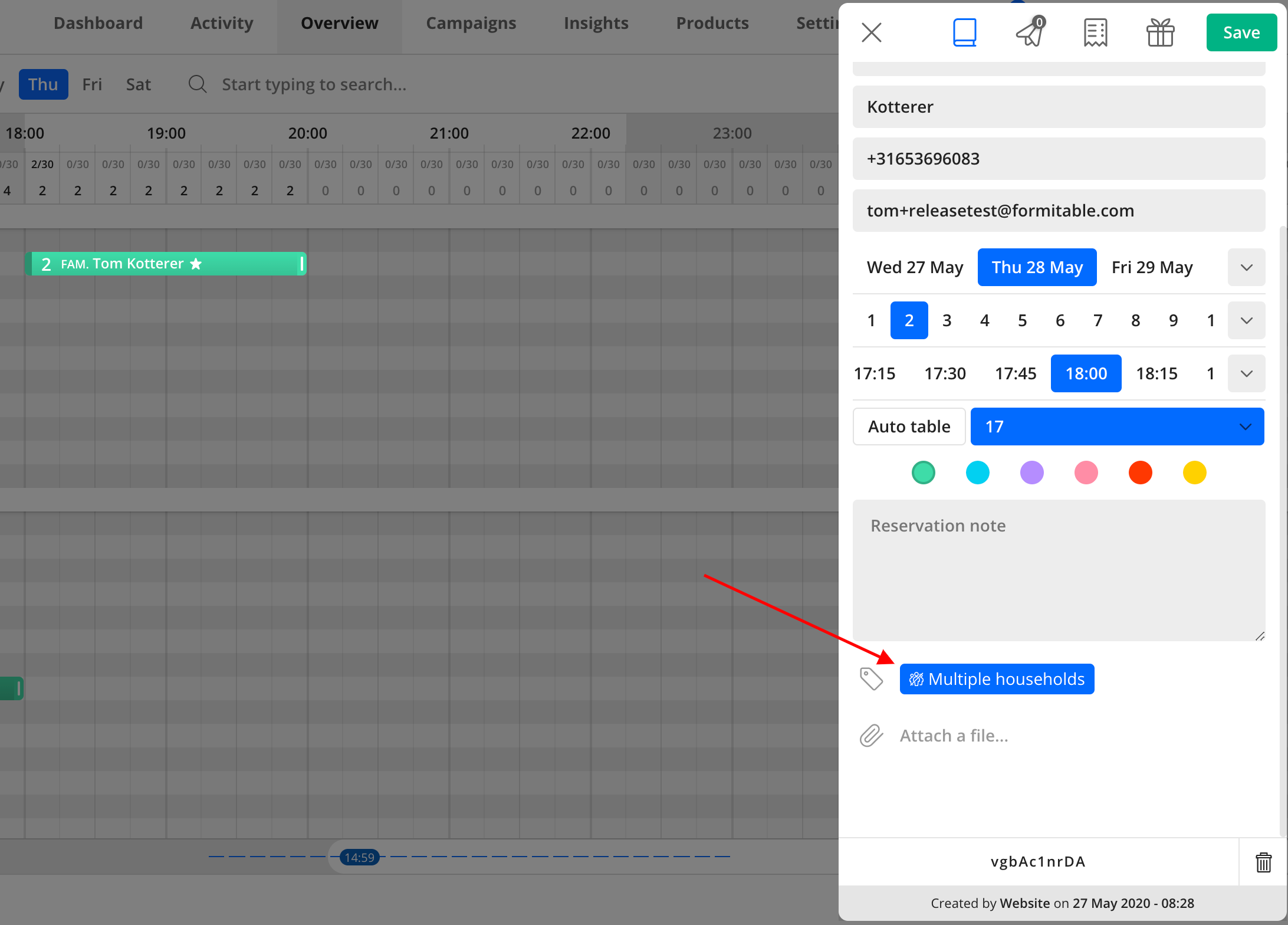Screen dimensions: 1288x925
Task: Click the paperclip attach icon
Action: coord(871,736)
